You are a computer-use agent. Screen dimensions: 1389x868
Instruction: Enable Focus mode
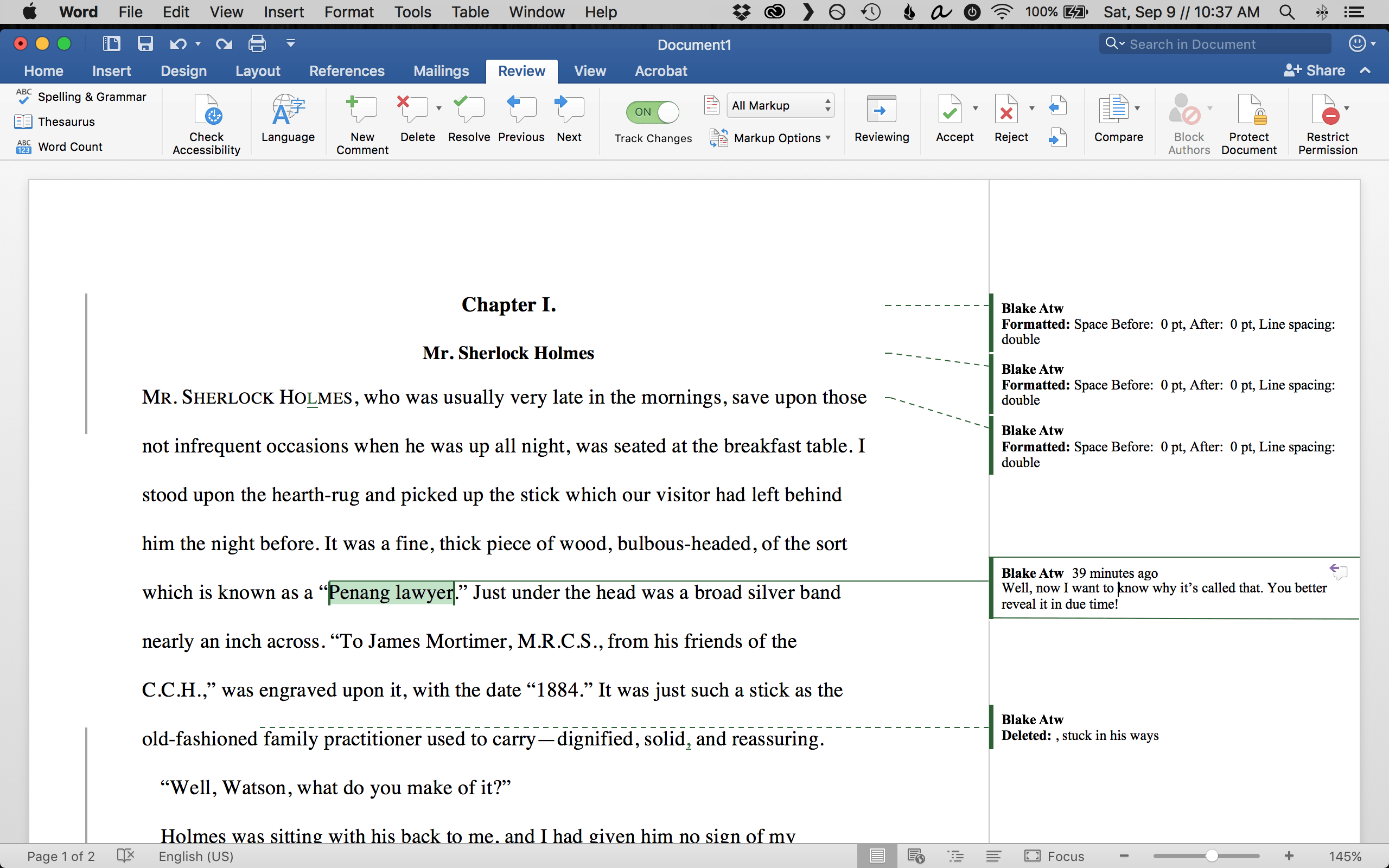pos(1054,856)
